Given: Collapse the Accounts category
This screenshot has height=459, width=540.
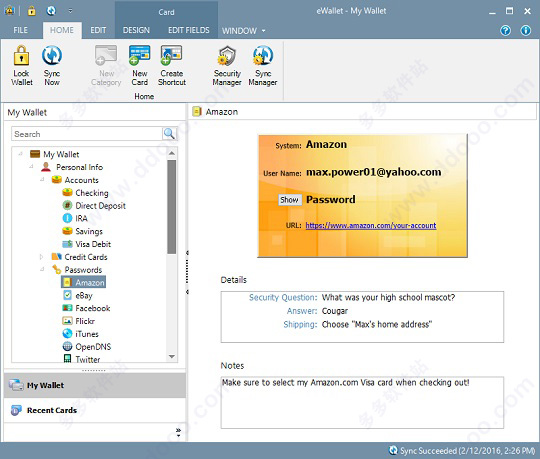Looking at the screenshot, I should tap(42, 179).
